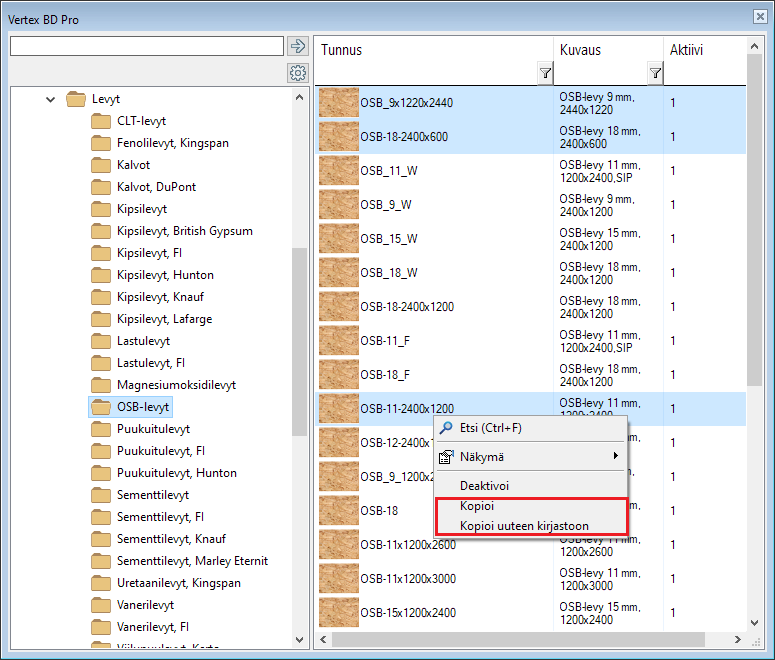Click the Näkymä menu icon

coord(446,456)
